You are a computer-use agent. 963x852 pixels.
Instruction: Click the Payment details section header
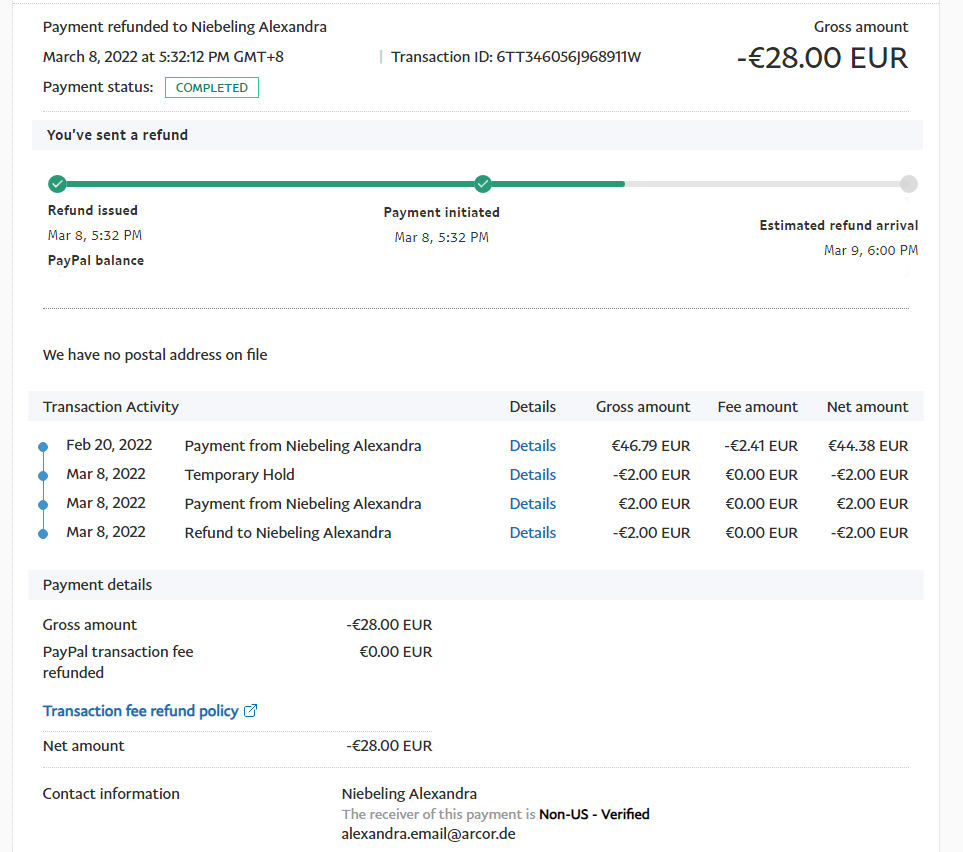coord(97,584)
